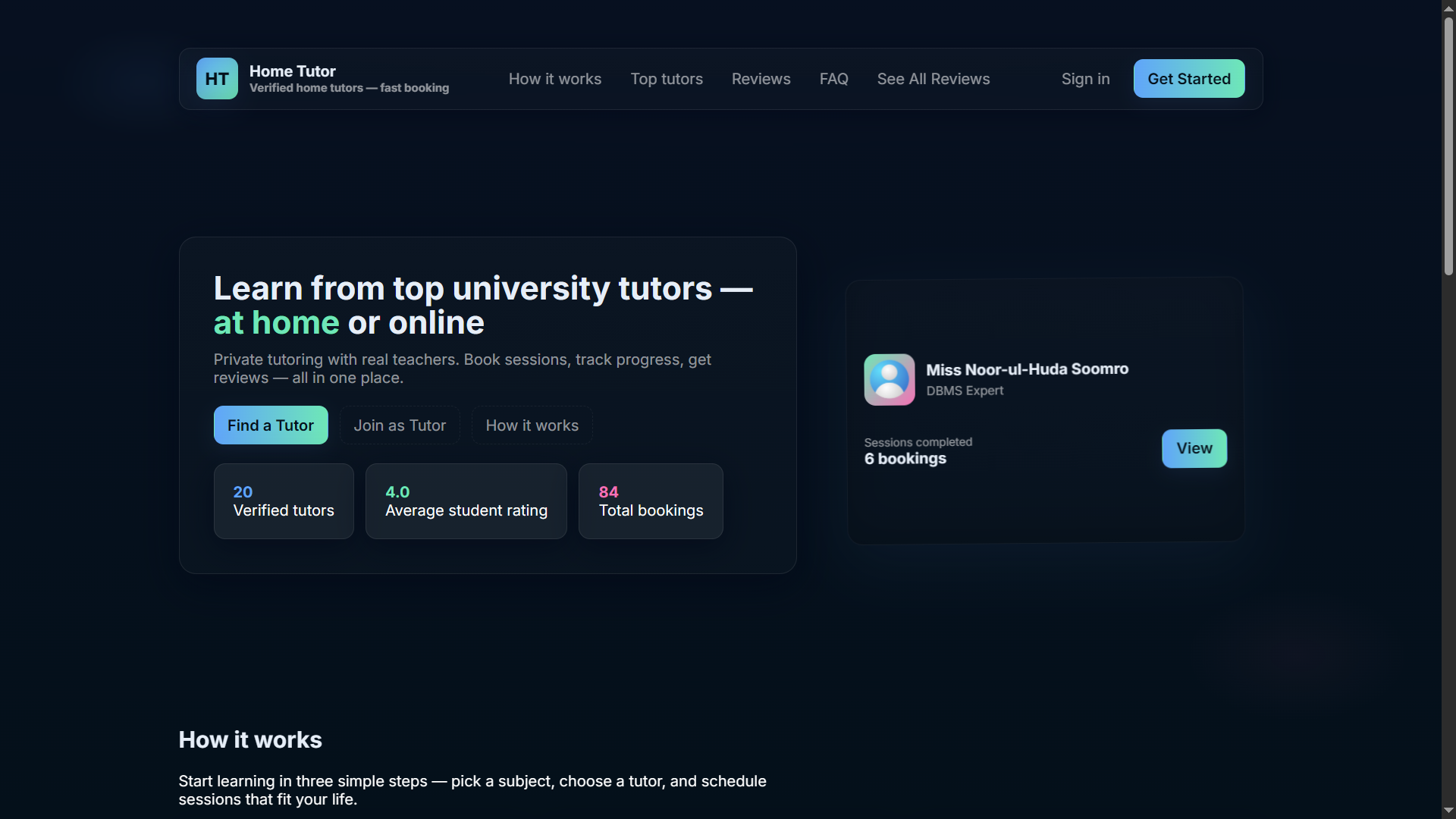This screenshot has width=1456, height=819.
Task: Click Average student rating stat card
Action: pos(466,501)
